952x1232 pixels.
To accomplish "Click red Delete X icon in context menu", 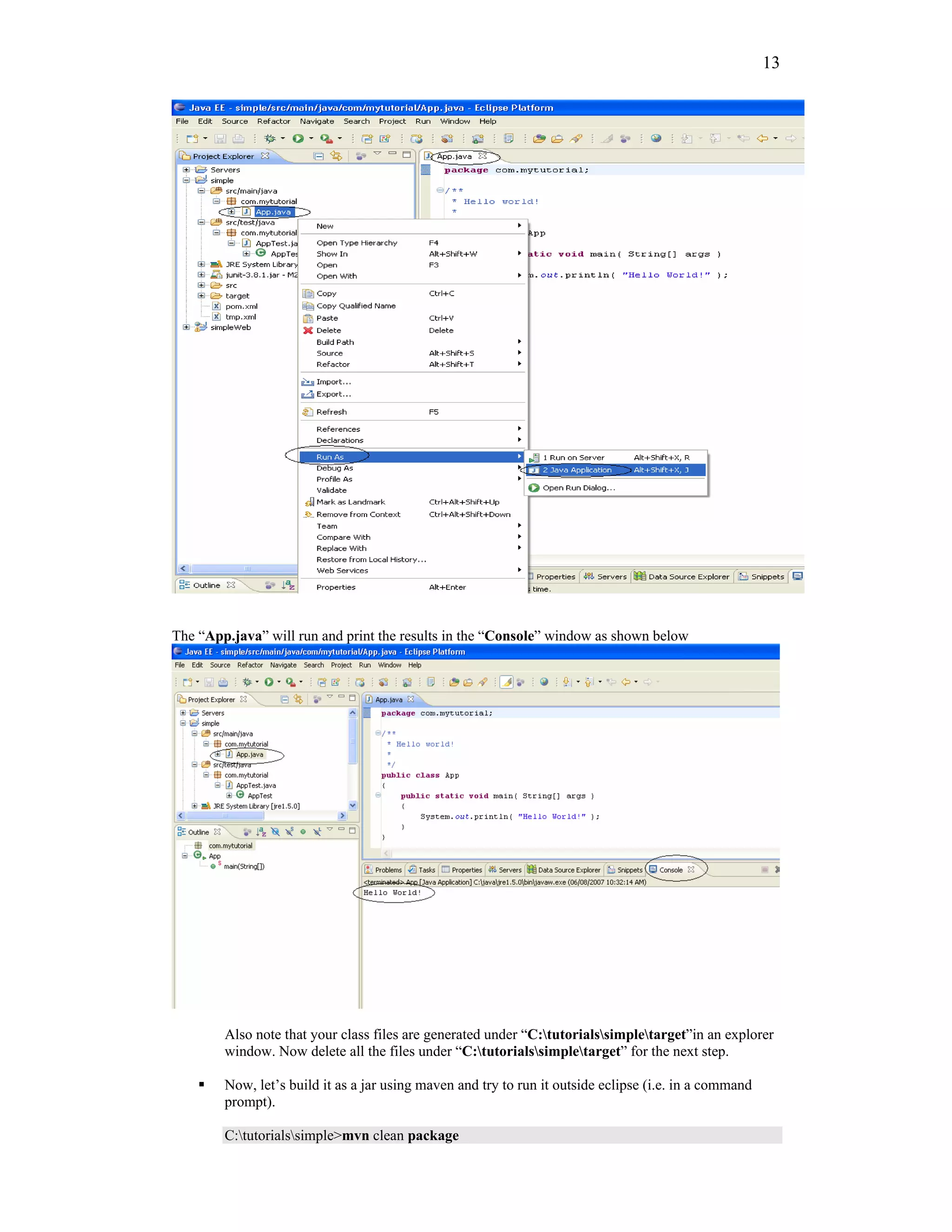I will click(x=308, y=331).
